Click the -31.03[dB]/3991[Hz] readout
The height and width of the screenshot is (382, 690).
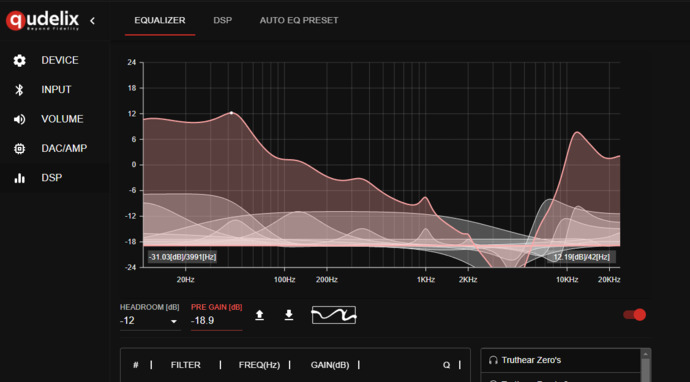[182, 257]
